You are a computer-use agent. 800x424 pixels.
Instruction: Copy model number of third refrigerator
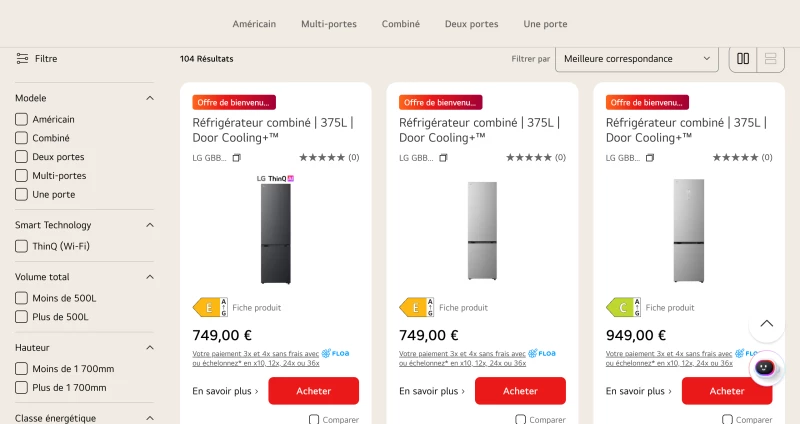point(649,158)
